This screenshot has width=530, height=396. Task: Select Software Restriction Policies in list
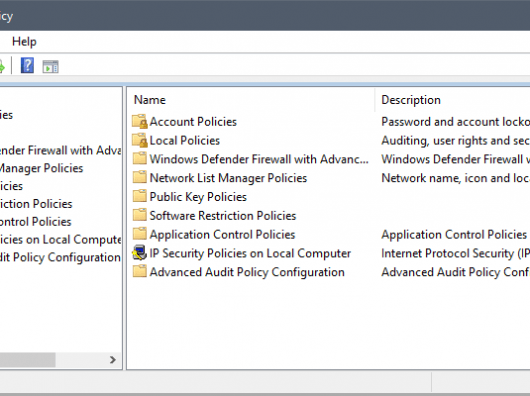tap(223, 216)
